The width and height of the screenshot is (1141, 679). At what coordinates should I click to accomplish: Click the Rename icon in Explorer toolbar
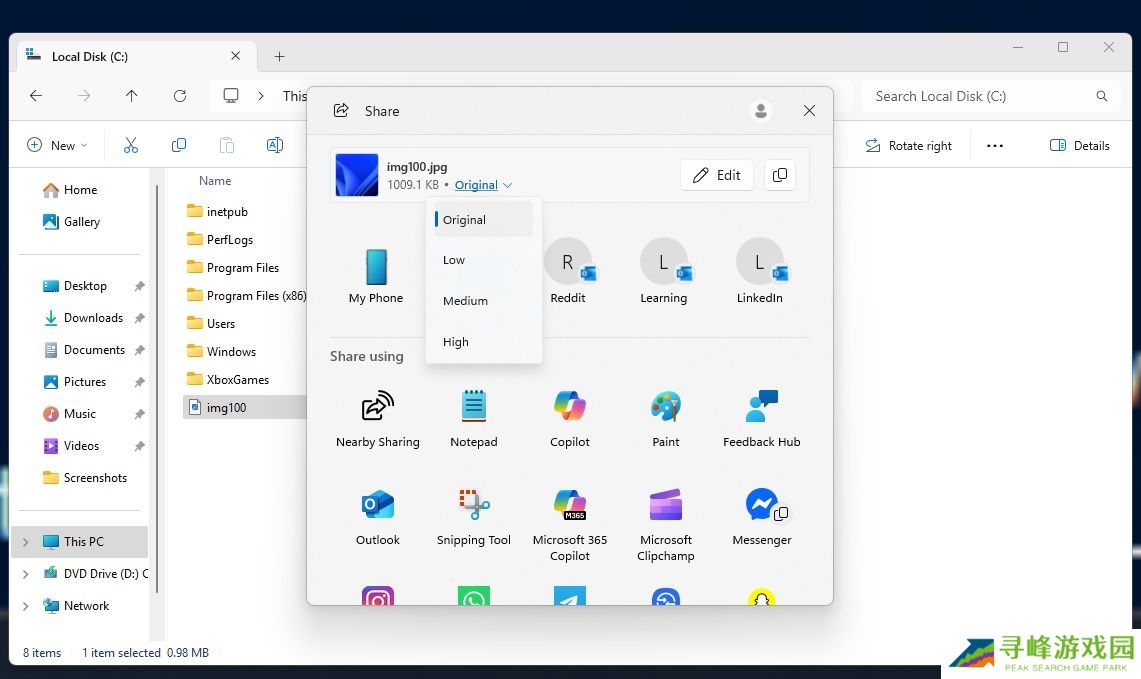coord(275,146)
